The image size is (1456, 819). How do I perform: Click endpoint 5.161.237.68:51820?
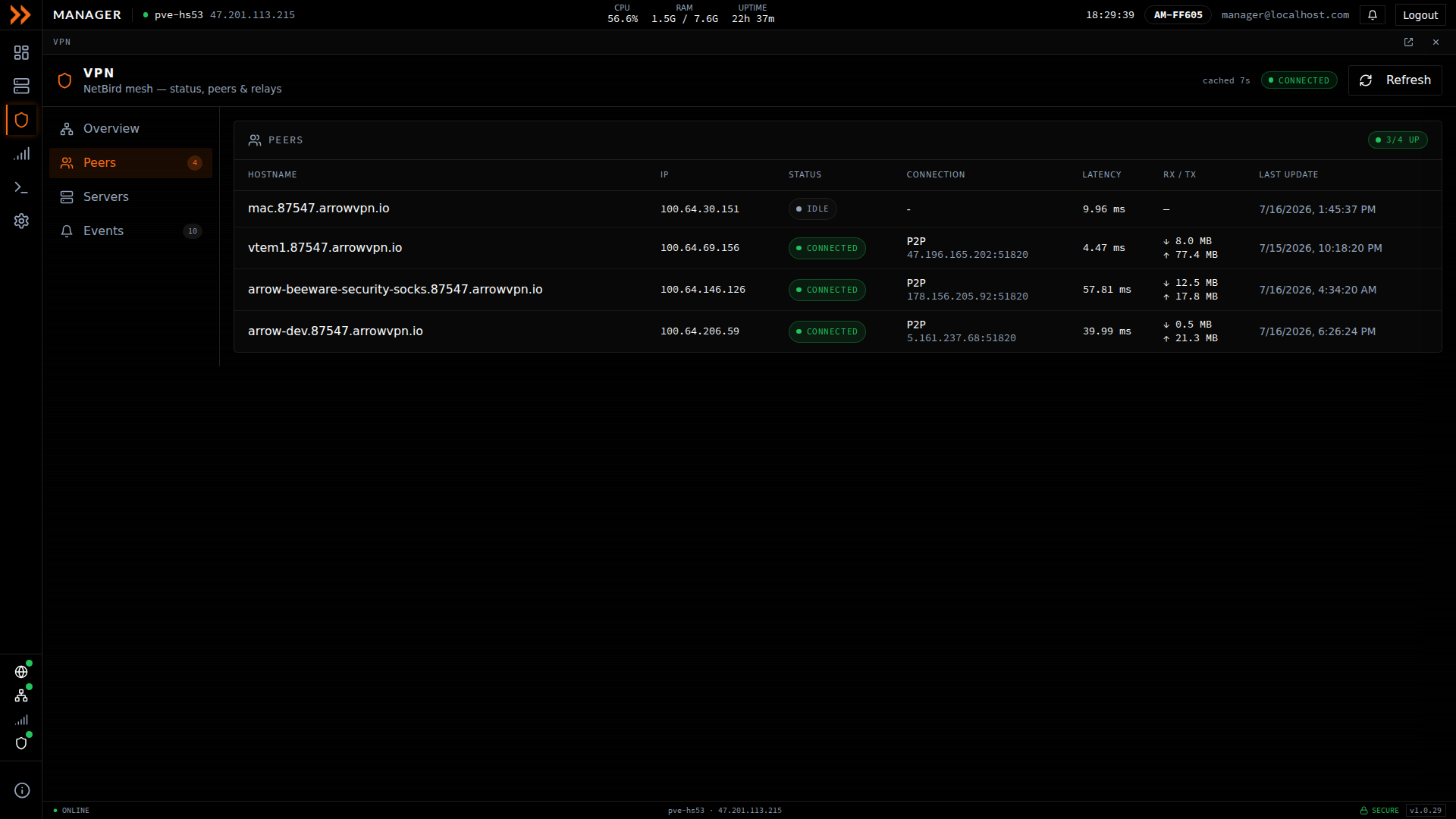961,338
